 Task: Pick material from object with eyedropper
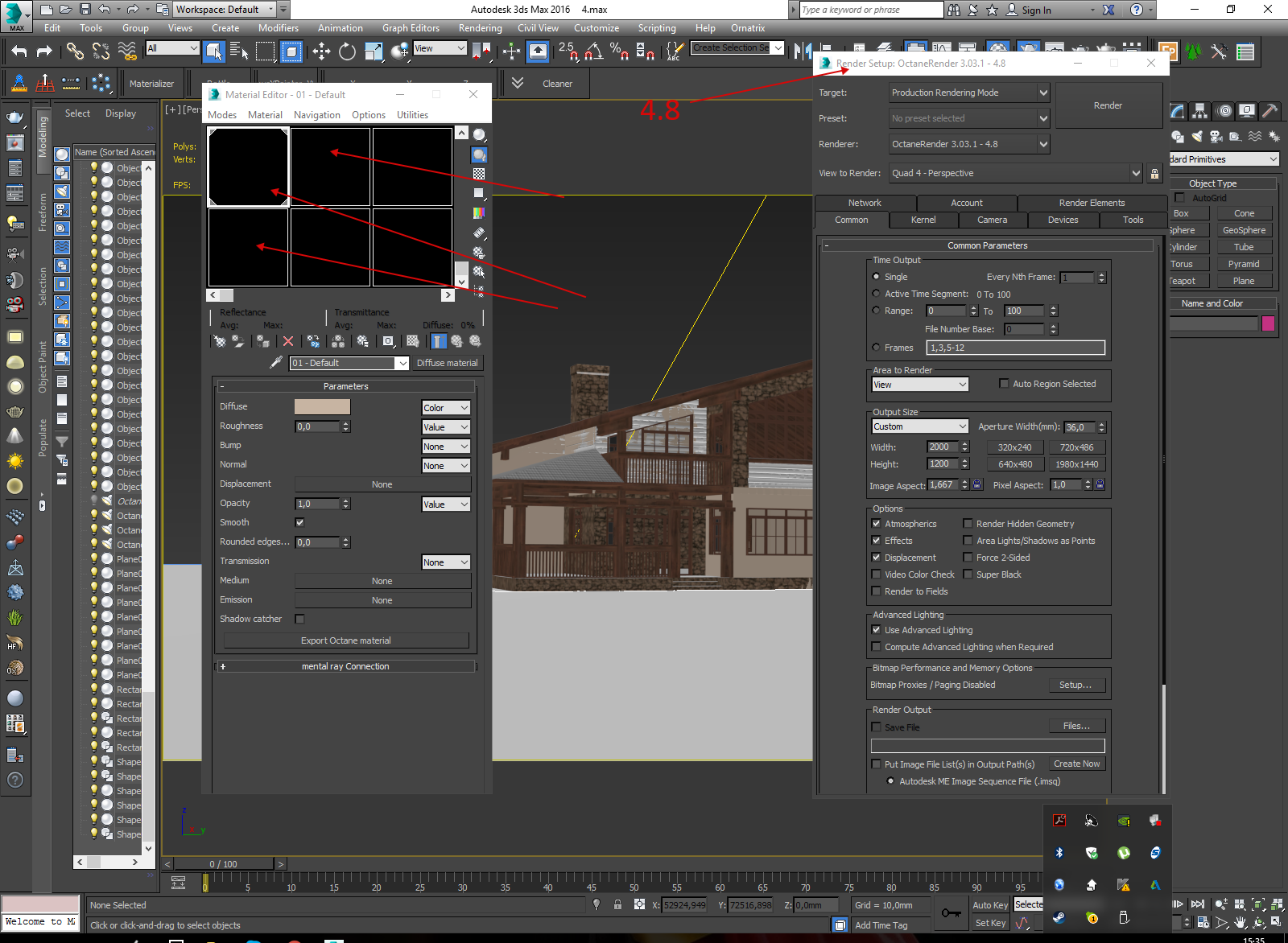[275, 363]
